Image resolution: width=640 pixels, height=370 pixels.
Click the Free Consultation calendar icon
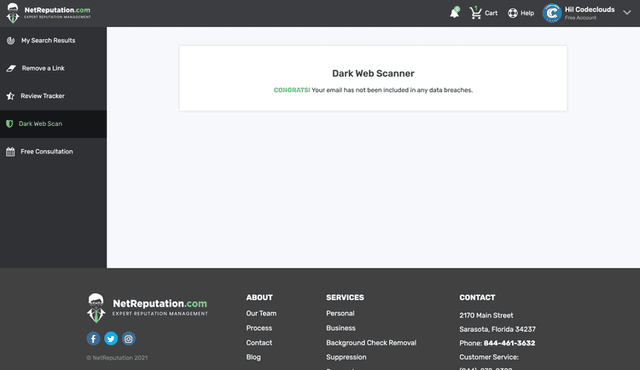click(11, 151)
